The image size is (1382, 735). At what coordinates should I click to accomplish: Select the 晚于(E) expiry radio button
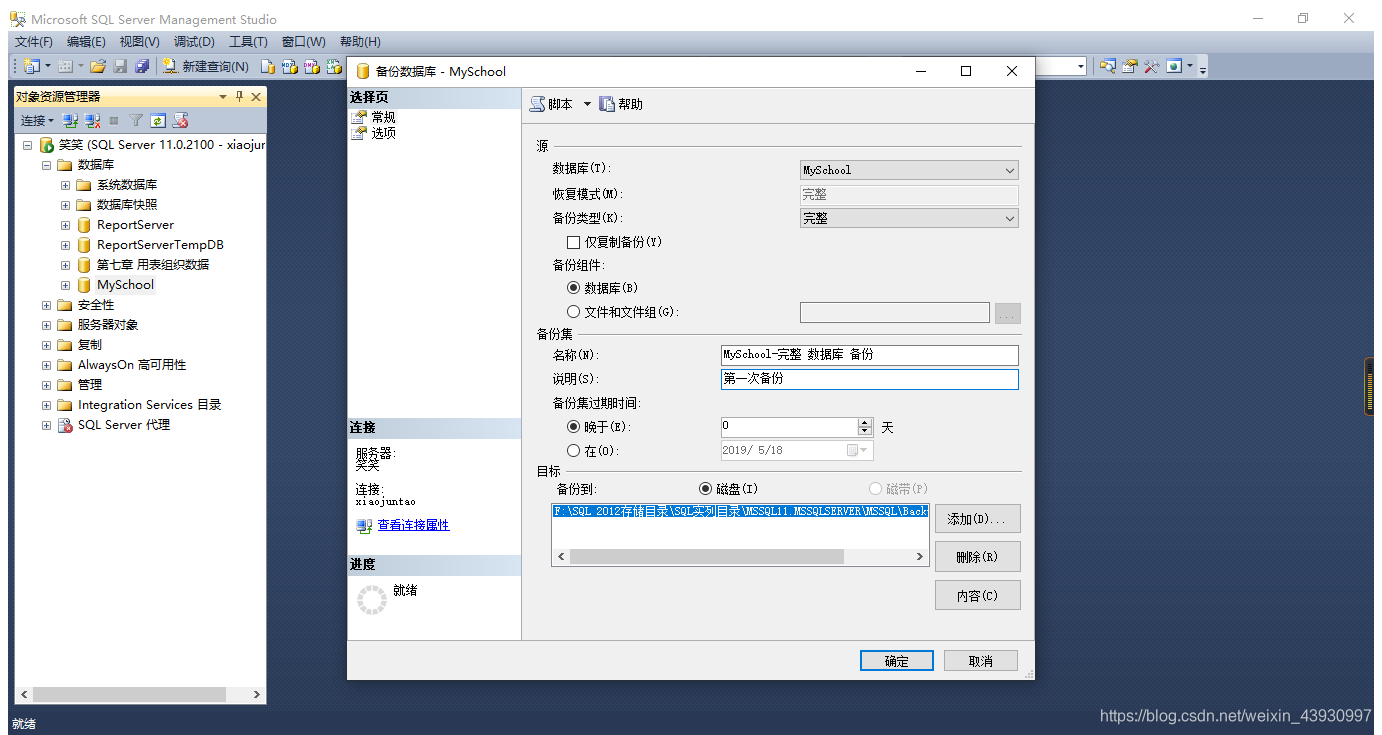pos(573,427)
